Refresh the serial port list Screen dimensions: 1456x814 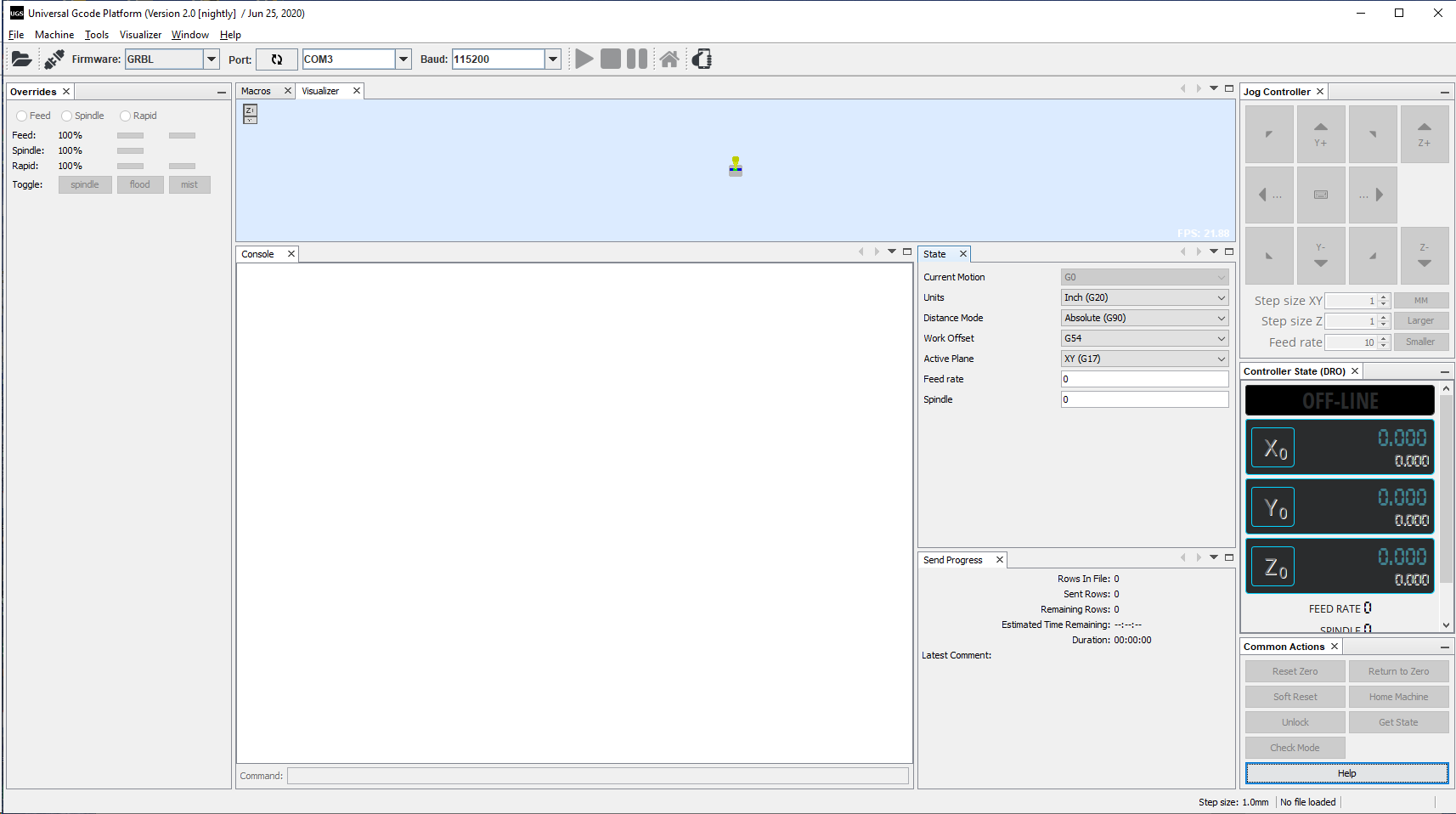click(x=277, y=59)
